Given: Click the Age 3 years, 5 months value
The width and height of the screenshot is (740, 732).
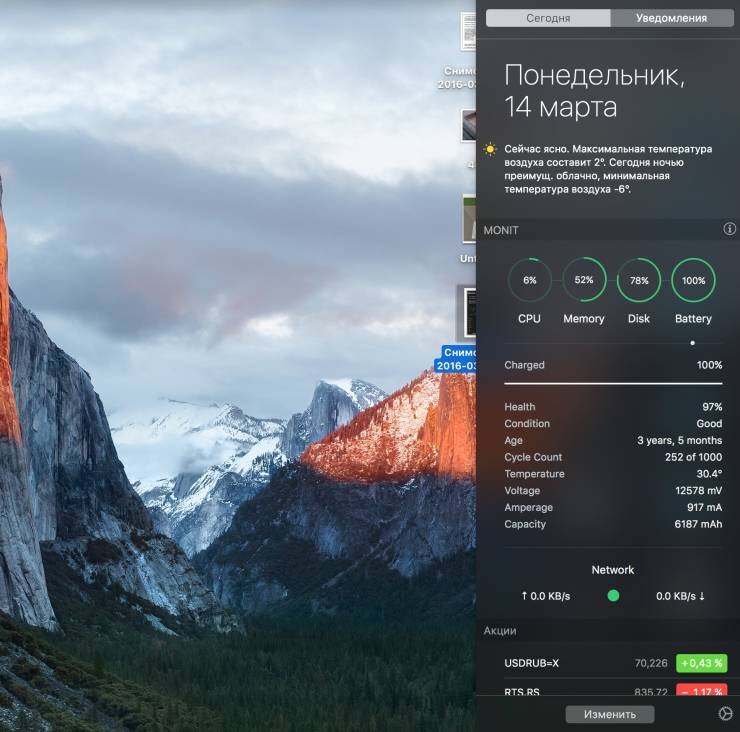Looking at the screenshot, I should (680, 440).
